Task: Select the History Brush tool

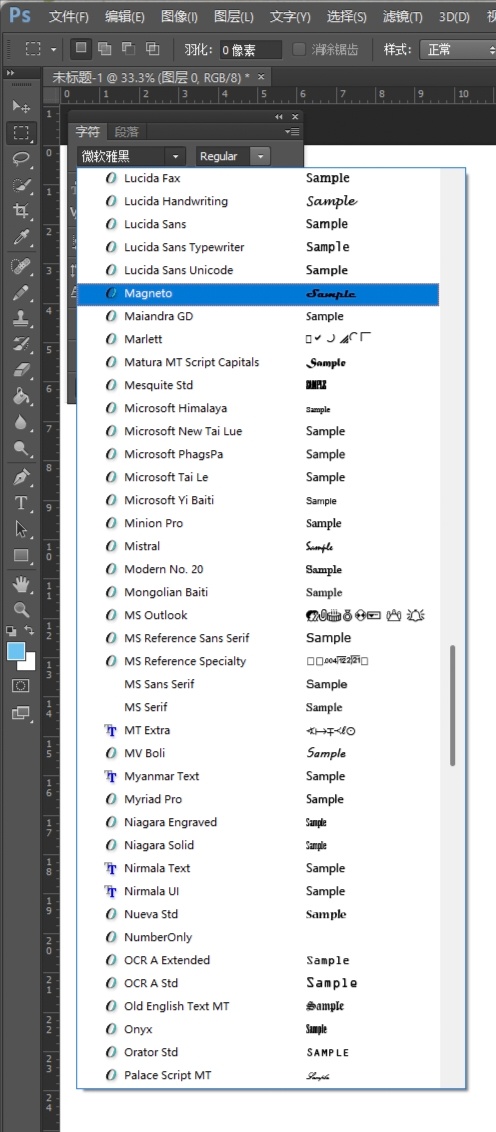Action: click(x=21, y=344)
